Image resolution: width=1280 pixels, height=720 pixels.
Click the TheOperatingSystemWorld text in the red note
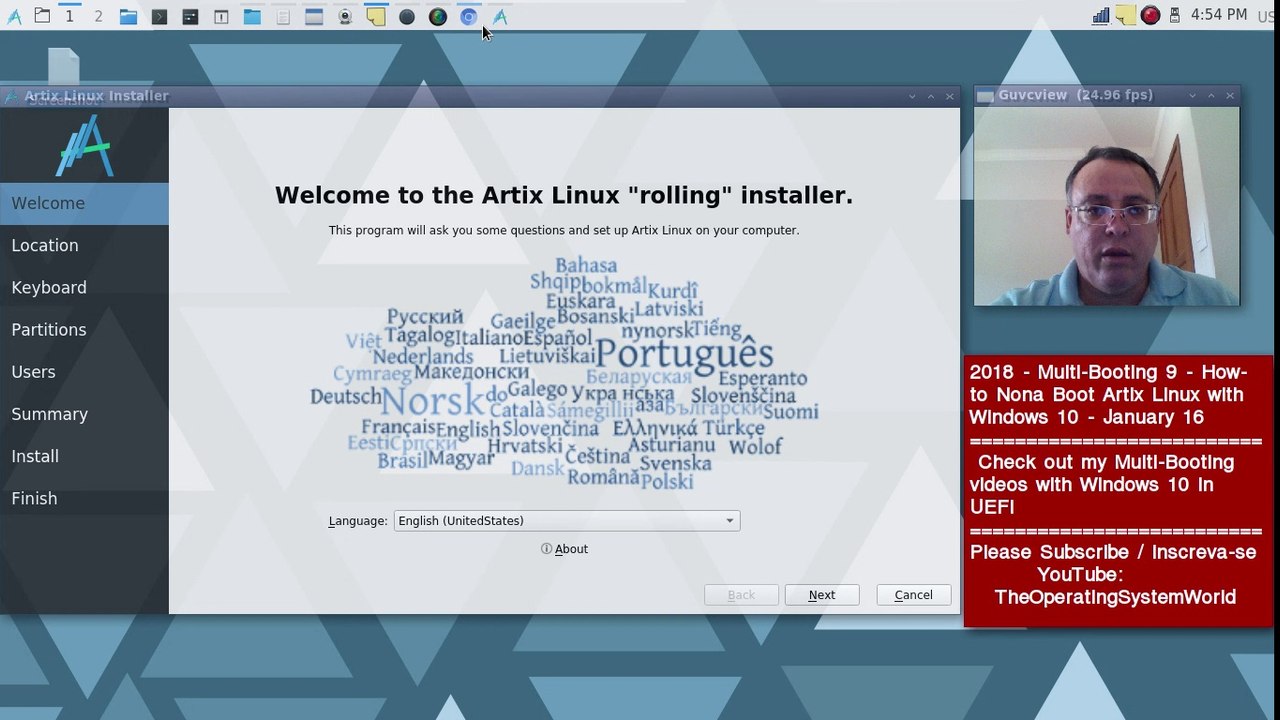[1115, 597]
